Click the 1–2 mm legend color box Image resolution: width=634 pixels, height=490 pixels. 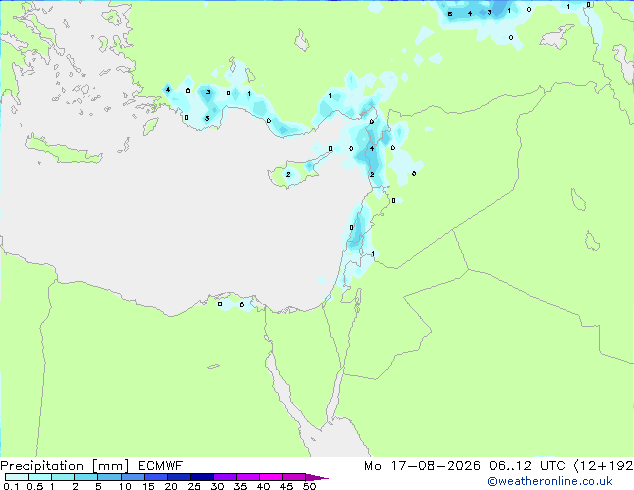pyautogui.click(x=63, y=477)
